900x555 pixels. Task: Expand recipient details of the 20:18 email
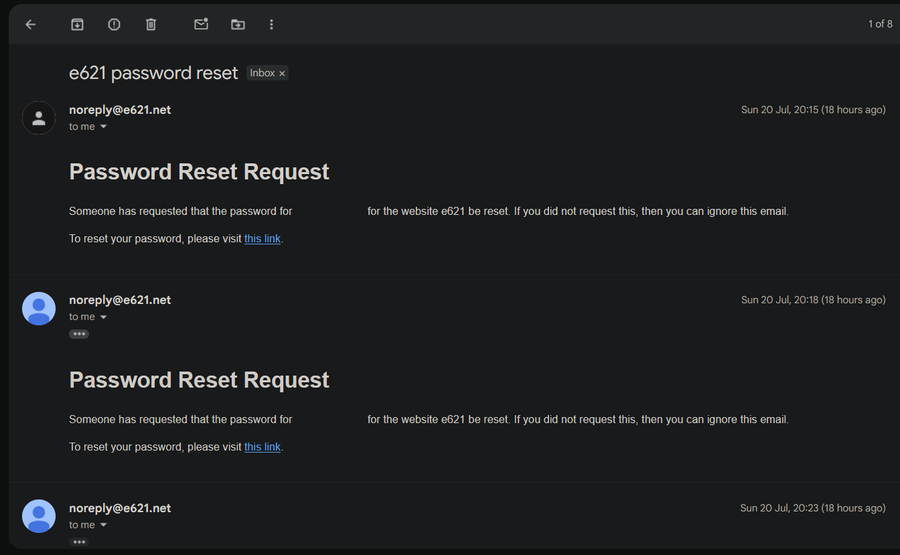(x=103, y=317)
